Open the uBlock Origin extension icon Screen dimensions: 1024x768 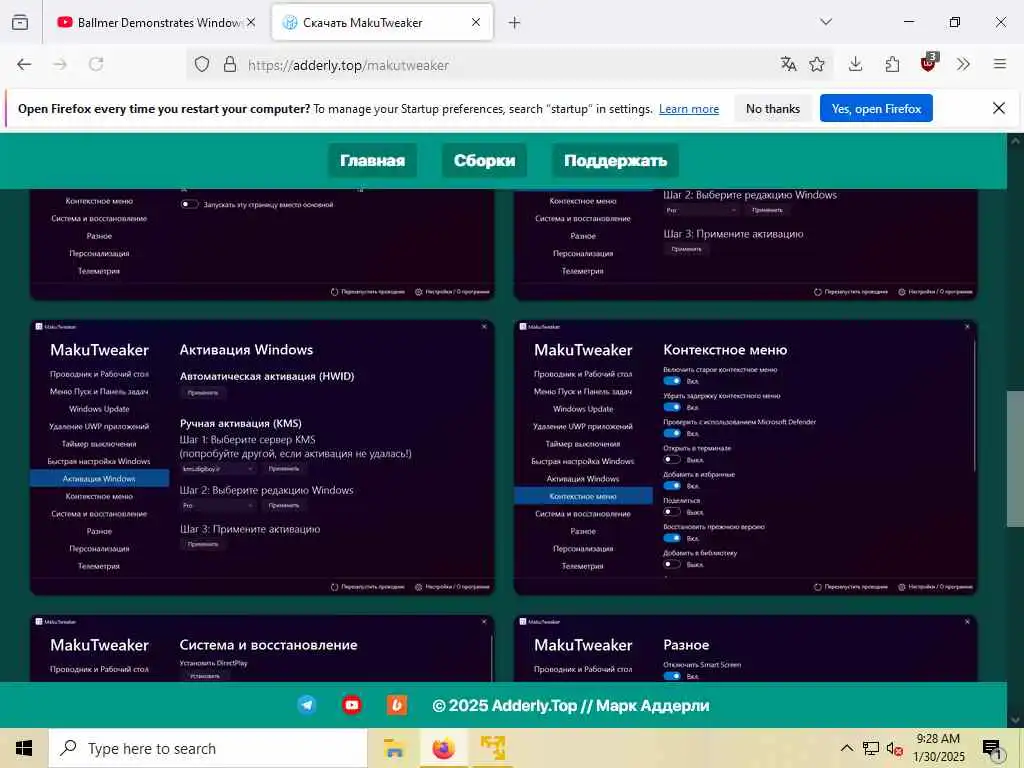pyautogui.click(x=928, y=63)
